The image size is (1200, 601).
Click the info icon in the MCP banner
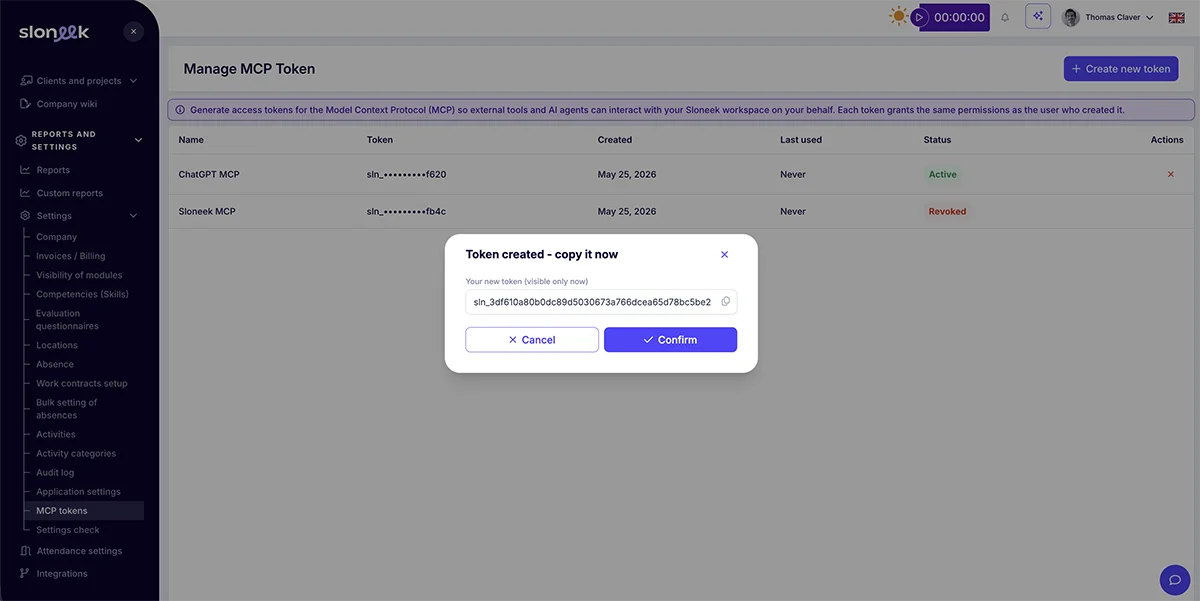180,110
